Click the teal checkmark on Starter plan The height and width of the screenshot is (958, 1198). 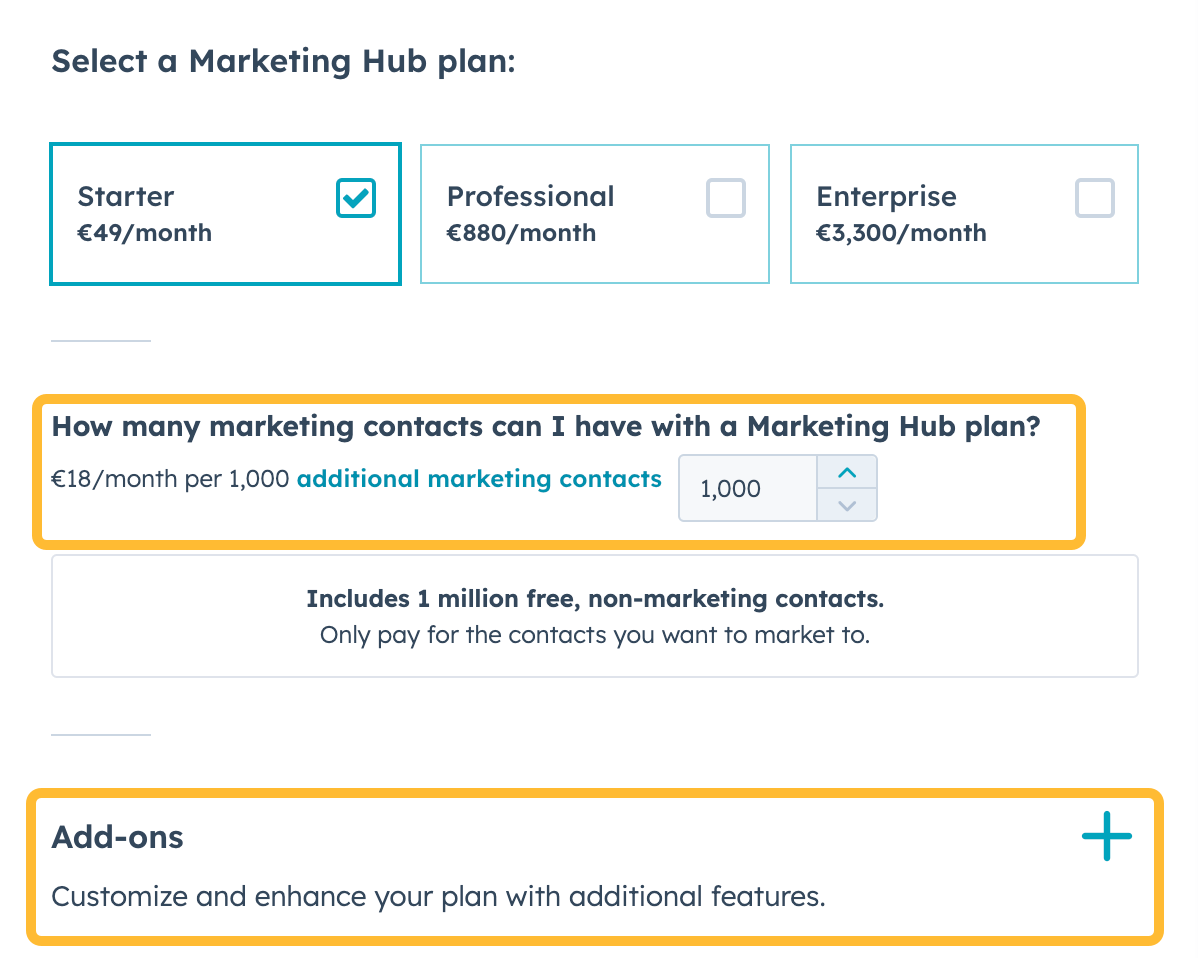coord(355,199)
